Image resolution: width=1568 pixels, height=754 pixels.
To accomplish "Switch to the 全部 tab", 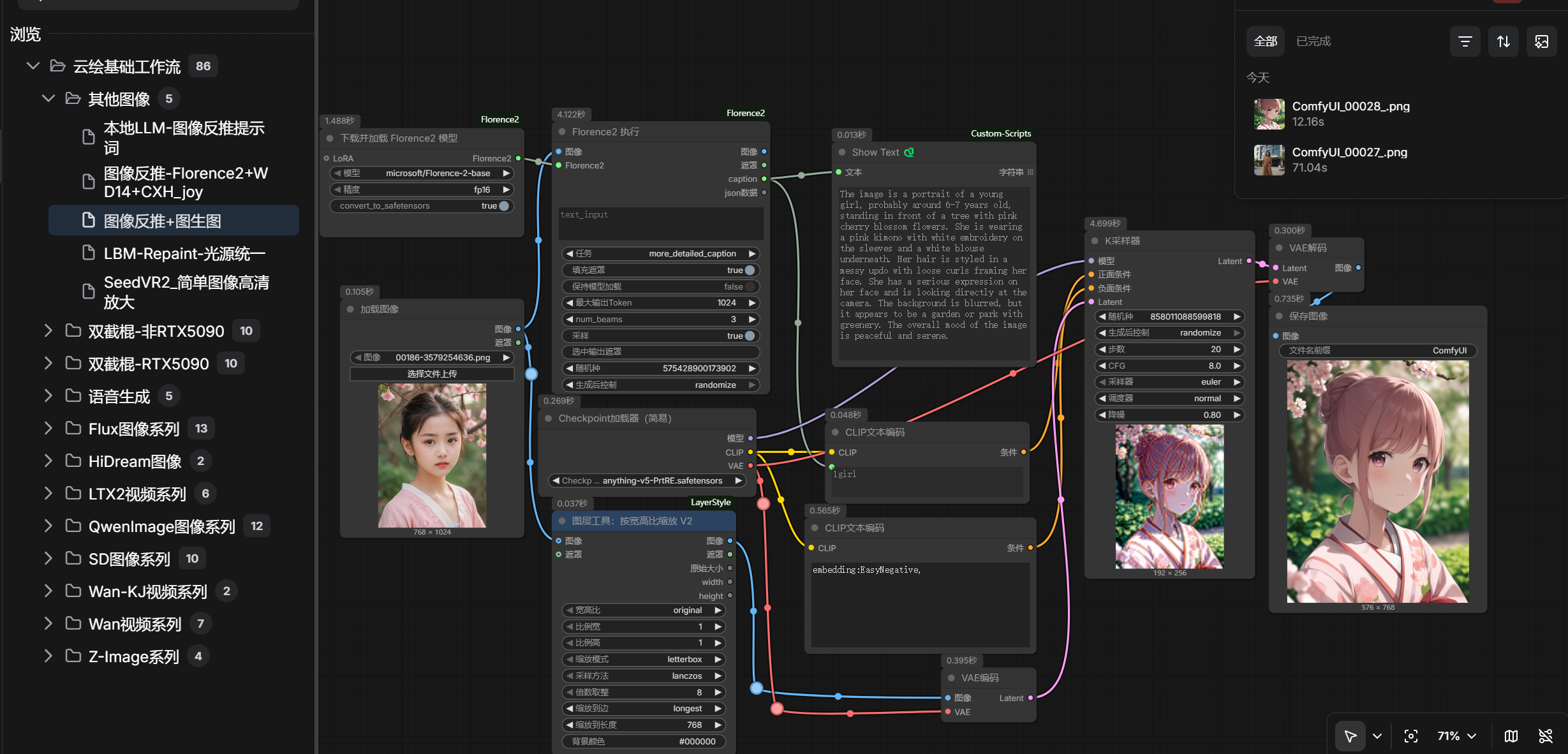I will click(1266, 41).
